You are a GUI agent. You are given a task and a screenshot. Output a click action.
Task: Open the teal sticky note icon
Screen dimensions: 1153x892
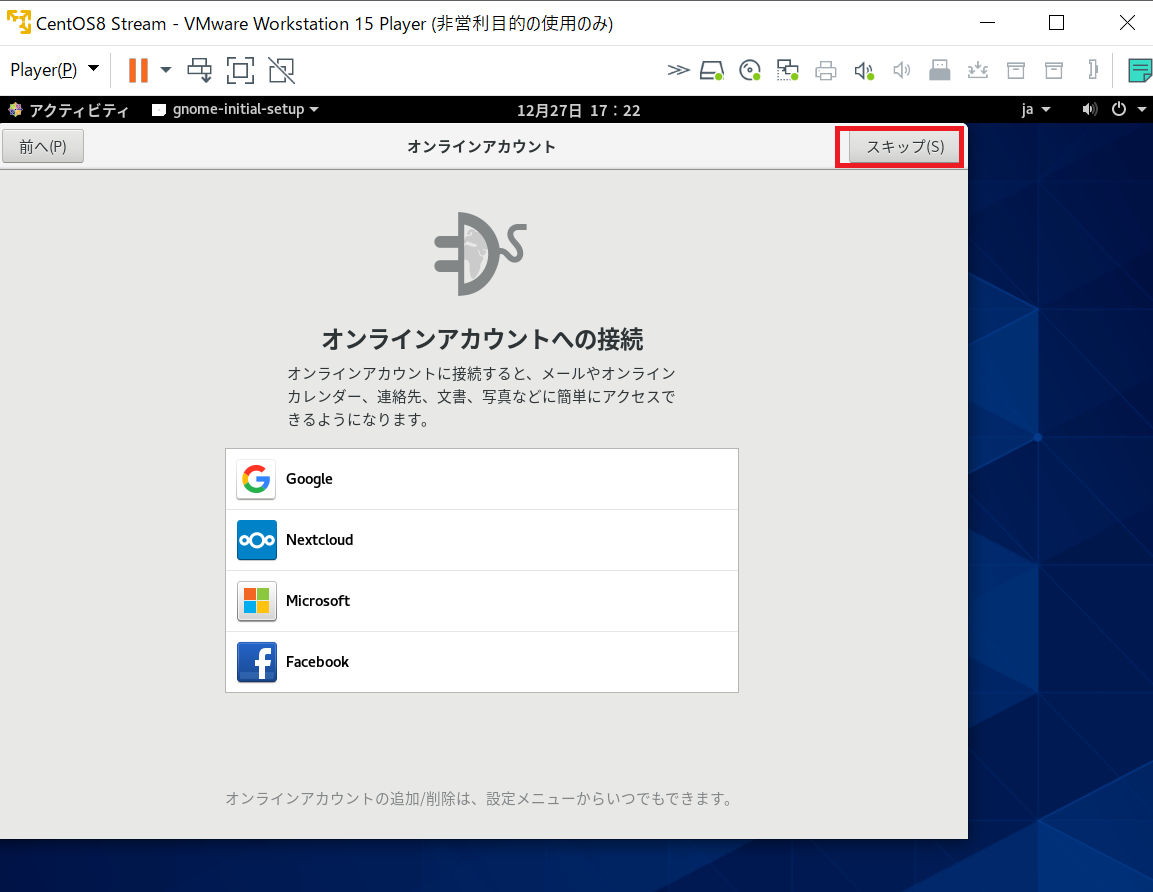point(1140,71)
